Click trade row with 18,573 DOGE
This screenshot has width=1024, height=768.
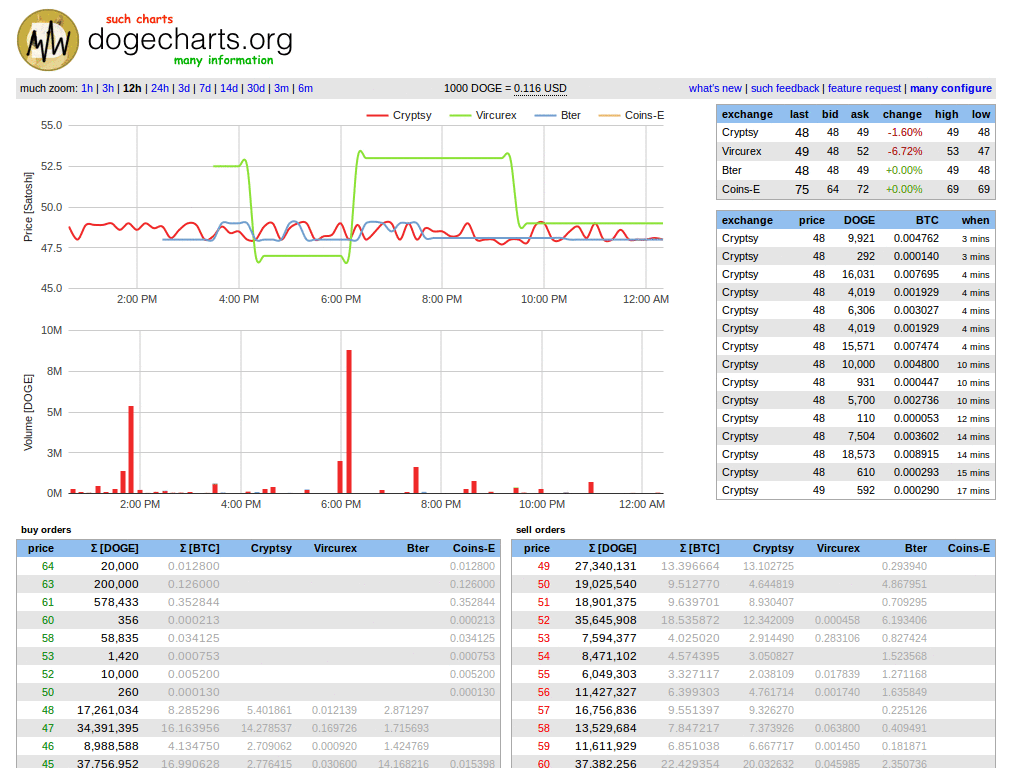(x=856, y=455)
